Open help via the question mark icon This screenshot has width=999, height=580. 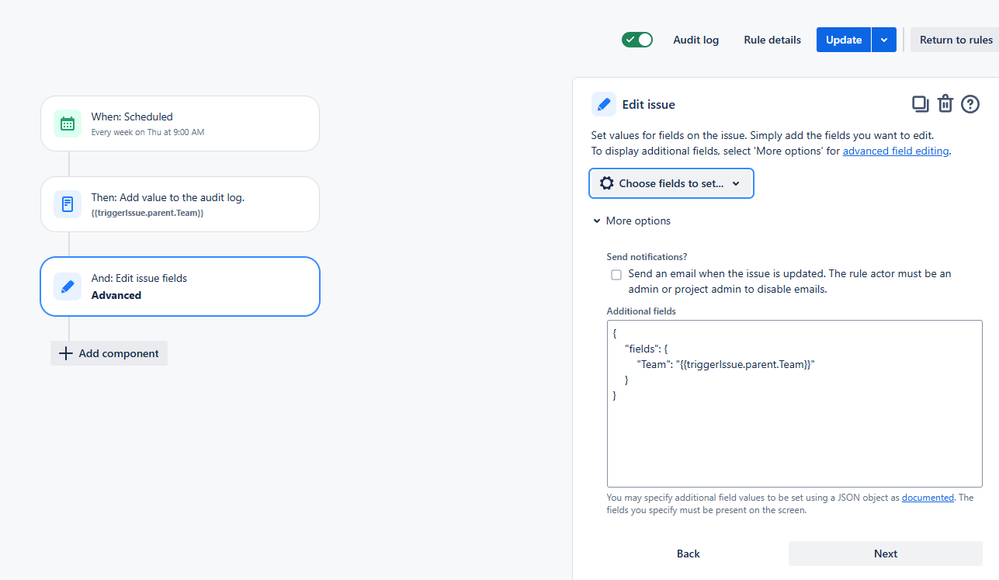(x=970, y=104)
